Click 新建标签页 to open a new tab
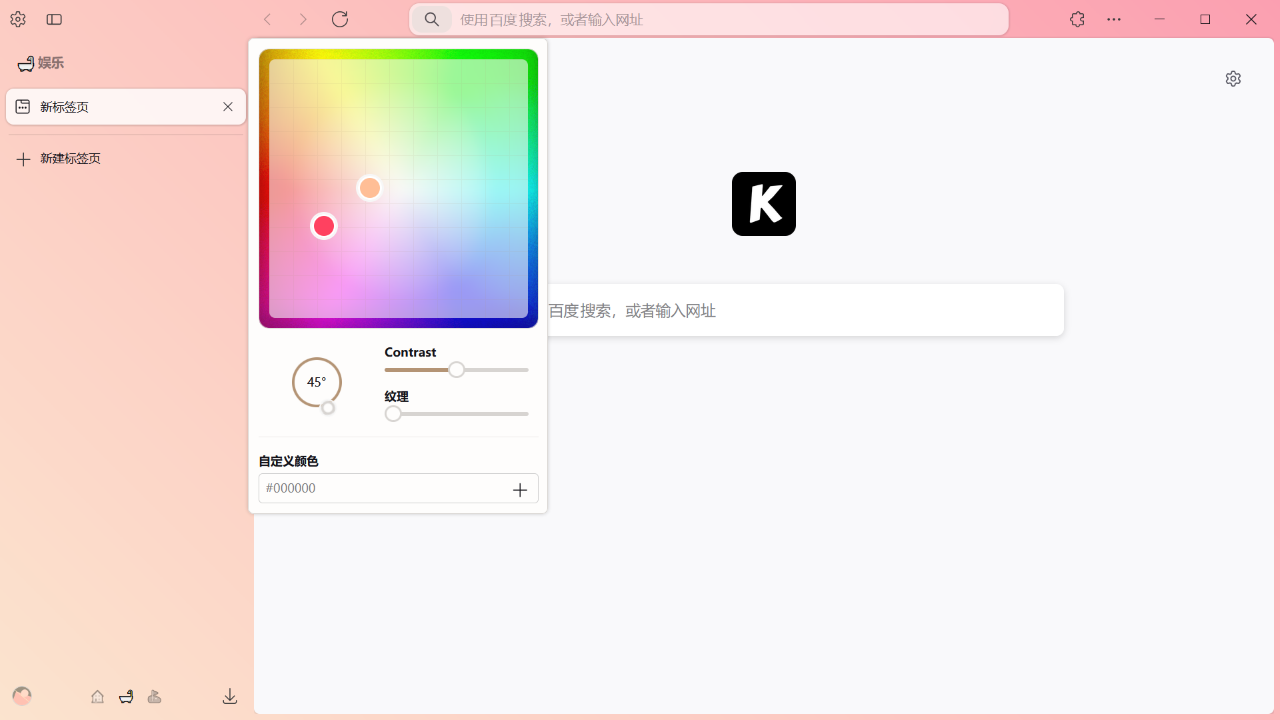 tap(70, 159)
